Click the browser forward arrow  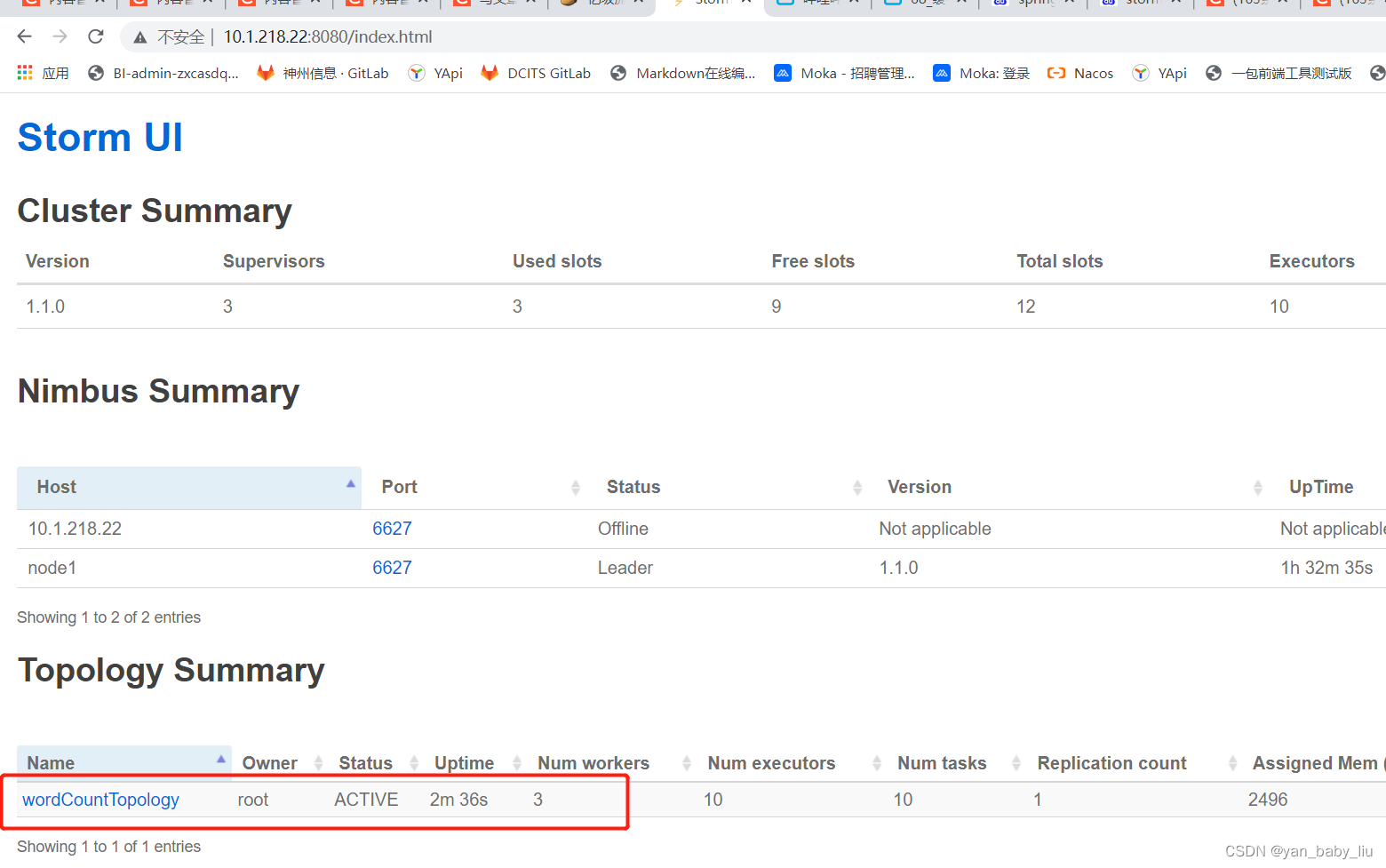60,36
